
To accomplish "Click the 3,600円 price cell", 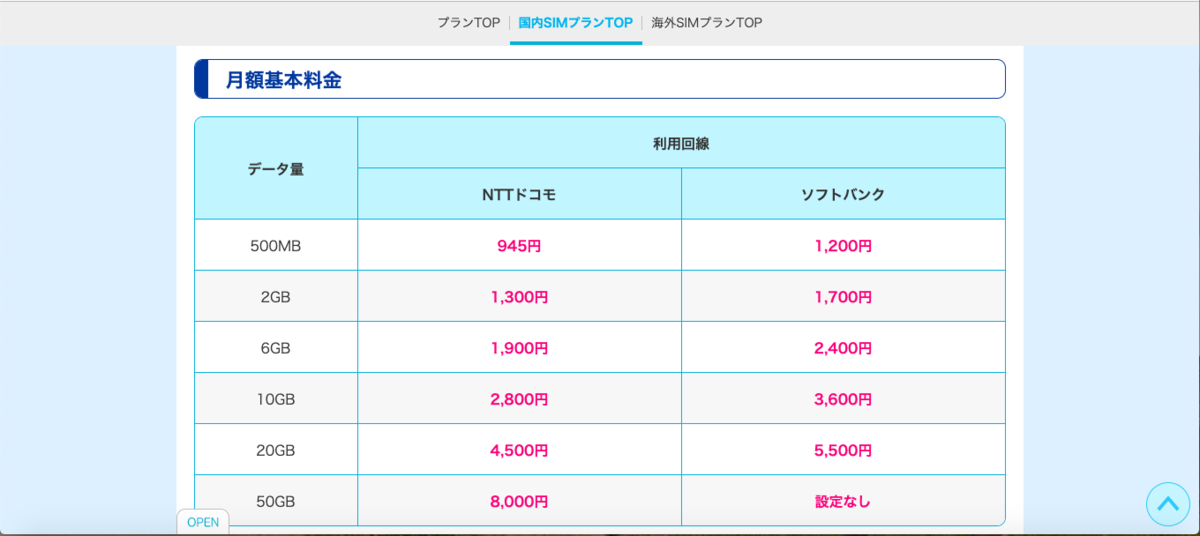I will pos(843,398).
